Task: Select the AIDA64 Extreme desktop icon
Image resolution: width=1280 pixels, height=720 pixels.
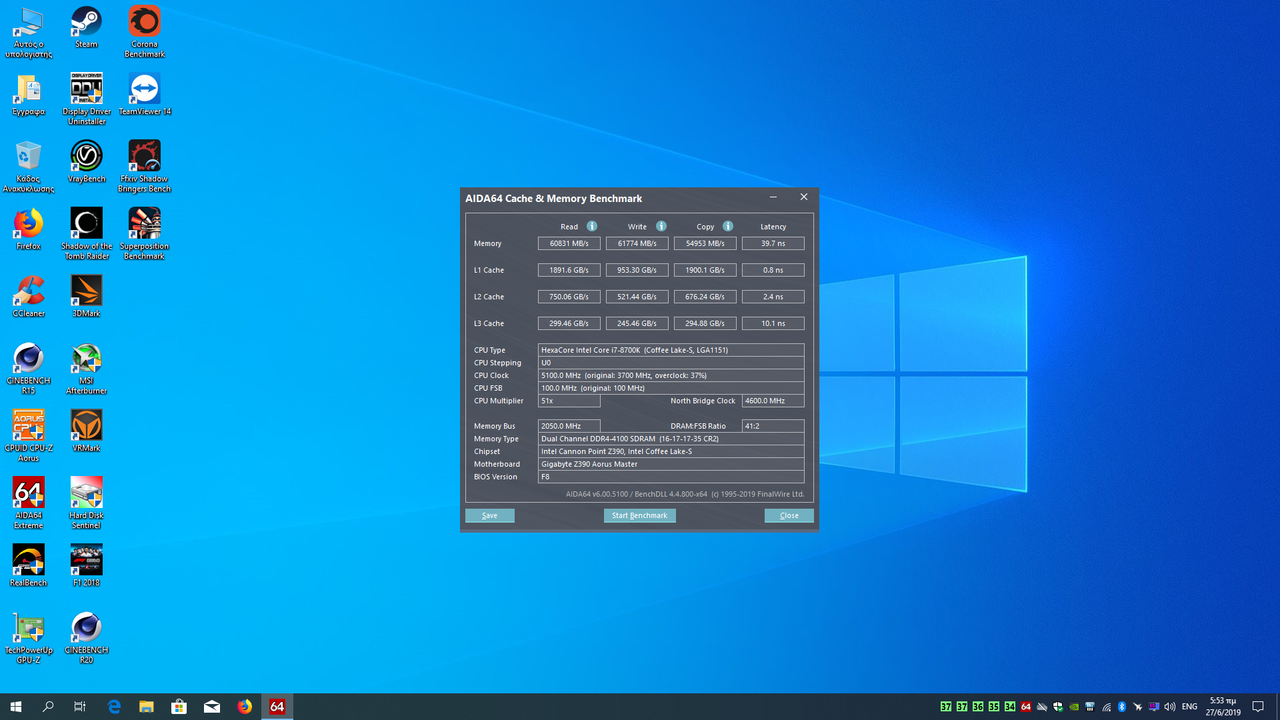Action: pos(28,503)
